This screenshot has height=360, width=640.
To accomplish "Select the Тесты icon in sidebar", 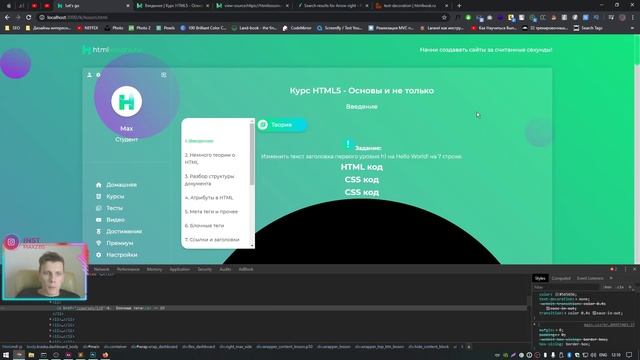I will click(x=98, y=208).
